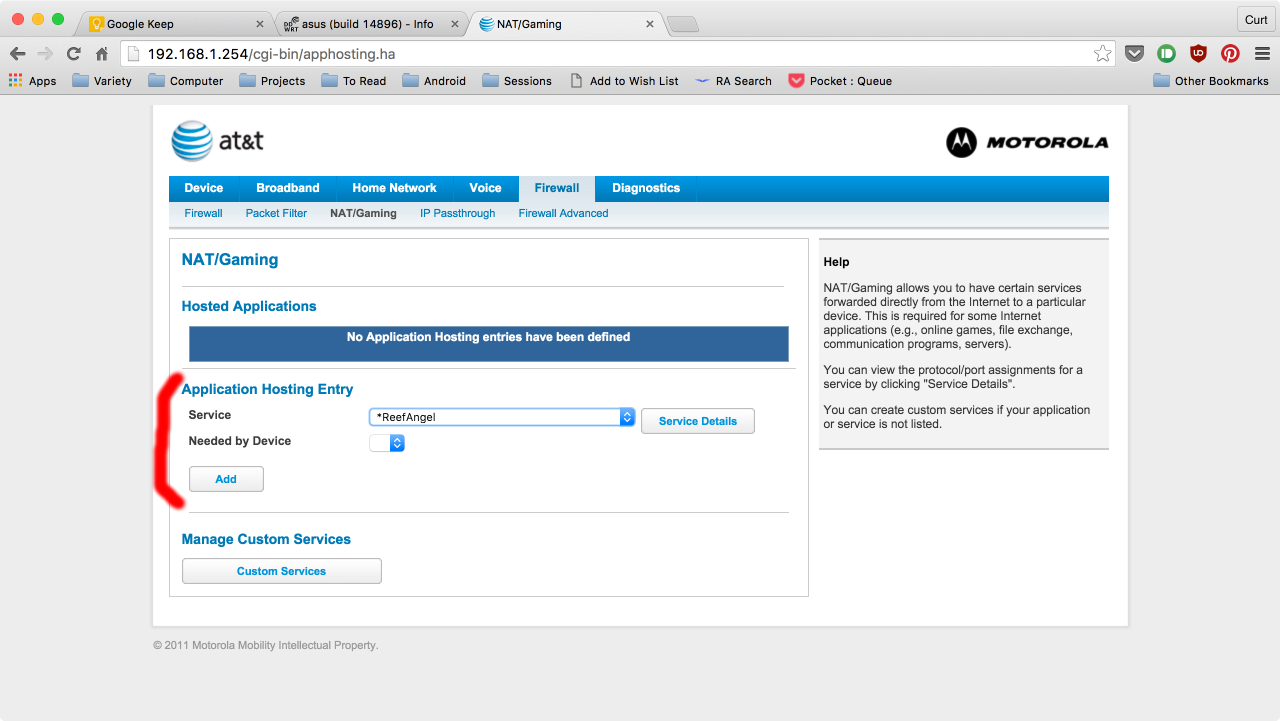This screenshot has width=1280, height=721.
Task: Click the No Application Hosting entries banner
Action: pyautogui.click(x=488, y=343)
